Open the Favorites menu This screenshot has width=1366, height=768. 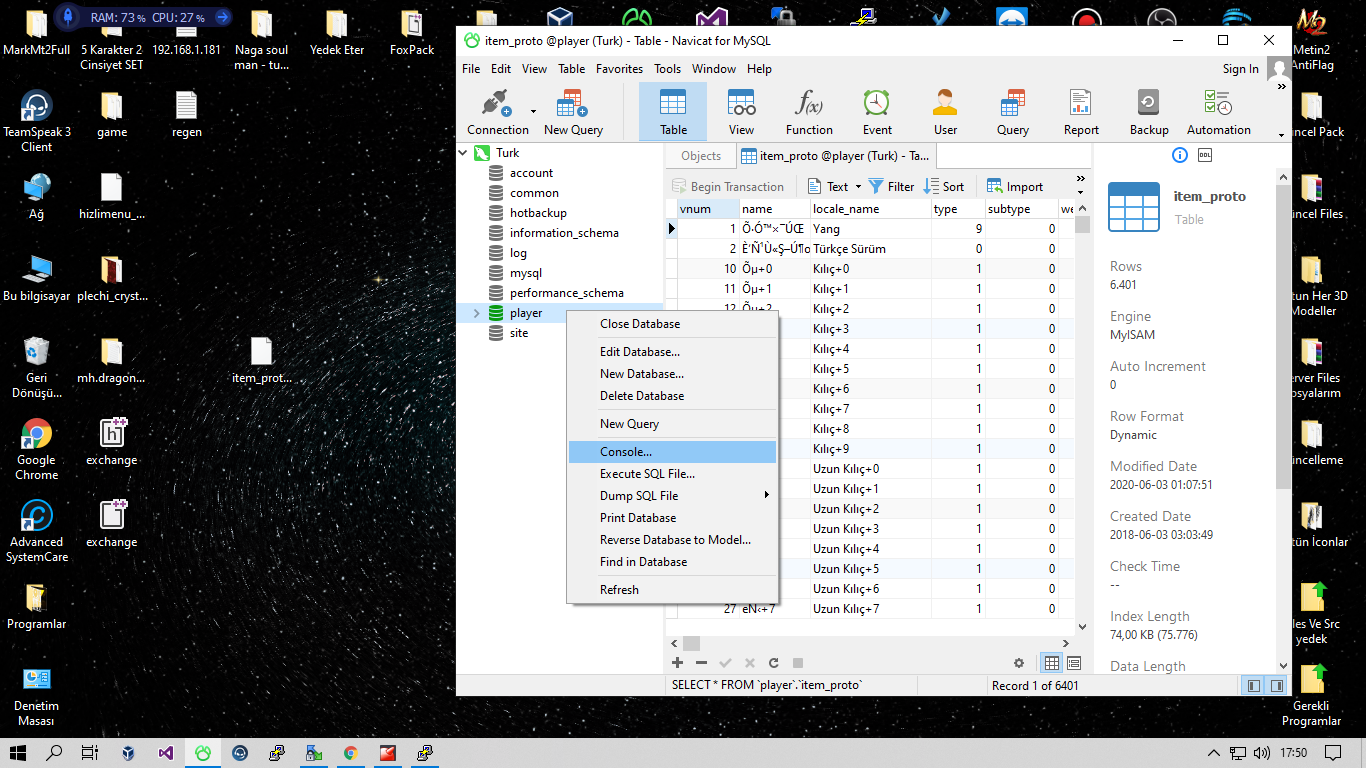(619, 69)
